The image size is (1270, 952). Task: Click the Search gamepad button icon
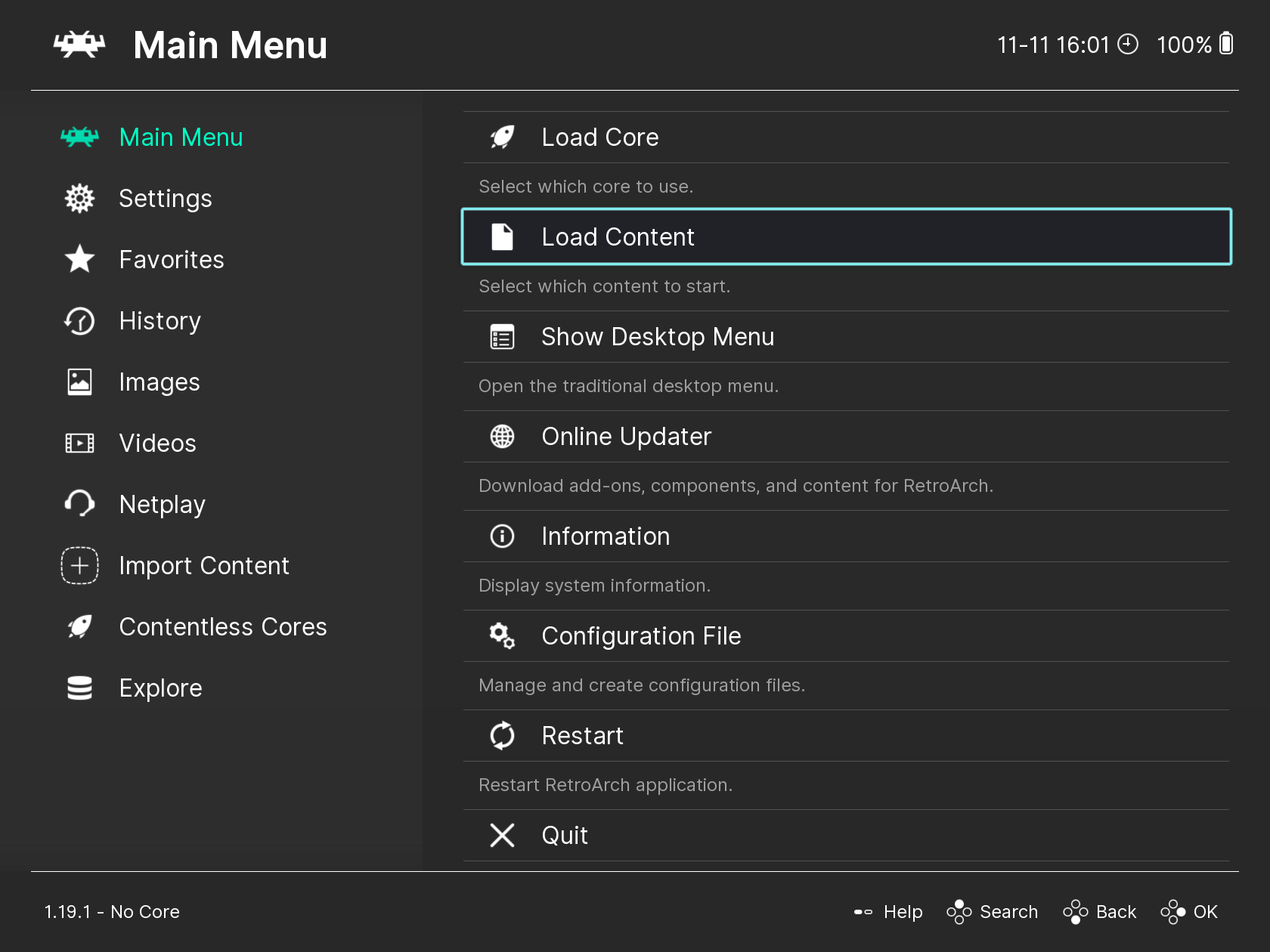959,912
